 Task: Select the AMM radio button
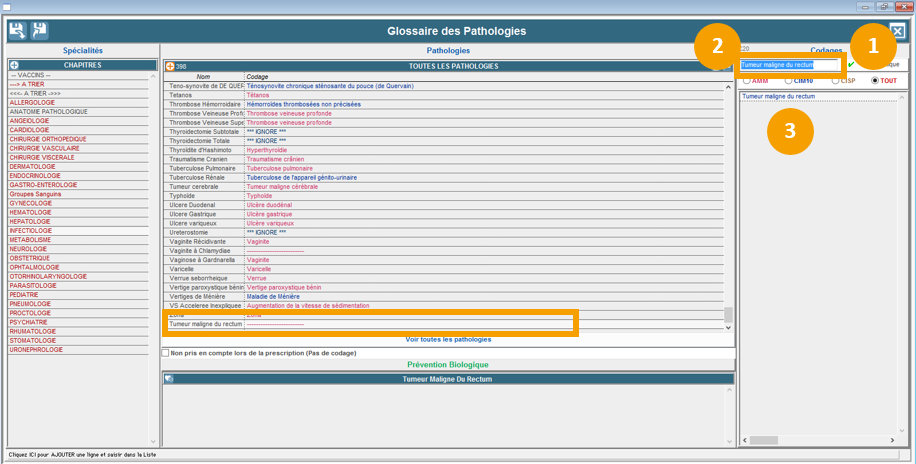click(747, 80)
